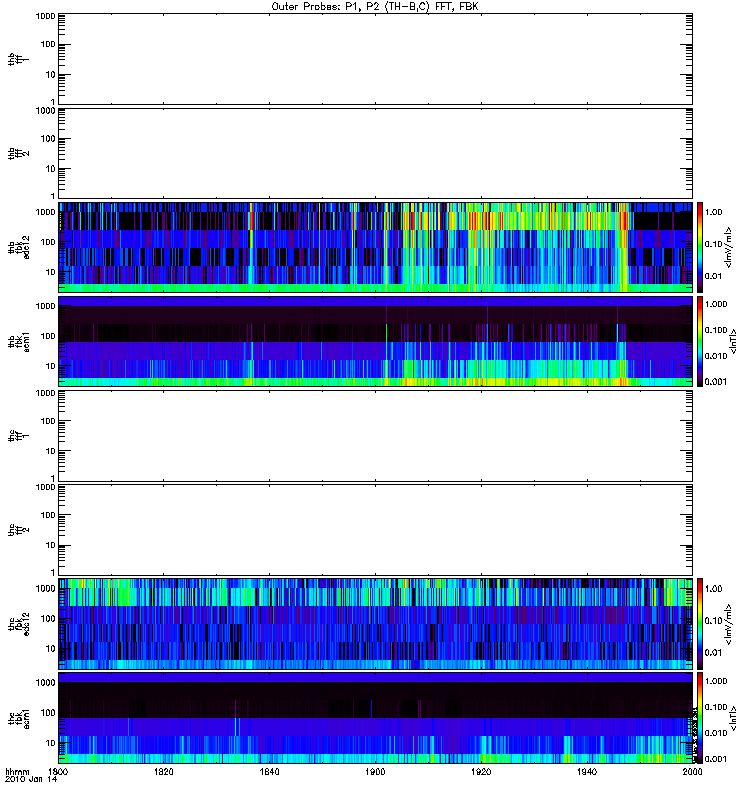Click the '2010 Jan 14' date label
This screenshot has height=800, width=750.
(x=31, y=779)
